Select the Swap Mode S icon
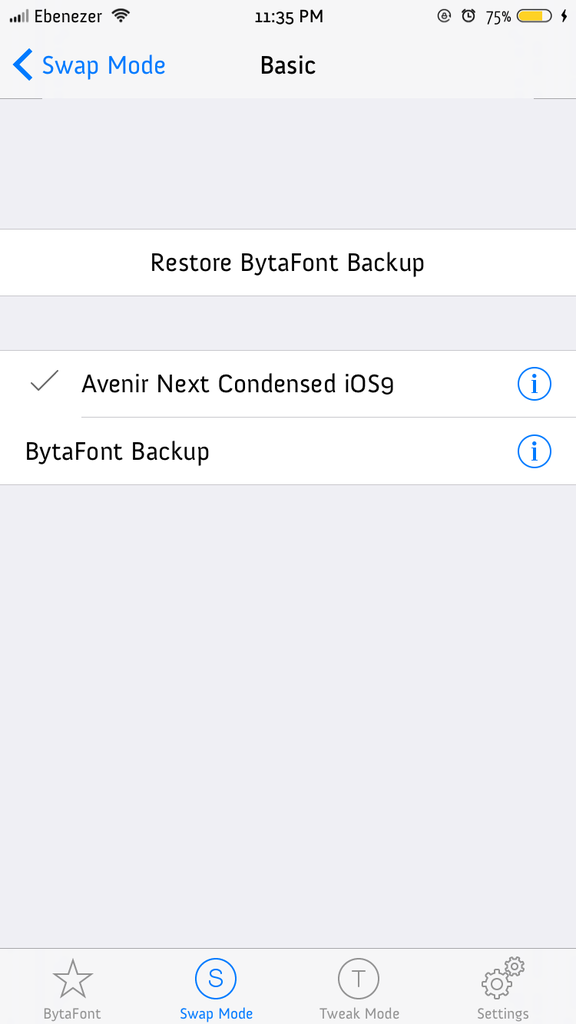 pyautogui.click(x=216, y=979)
